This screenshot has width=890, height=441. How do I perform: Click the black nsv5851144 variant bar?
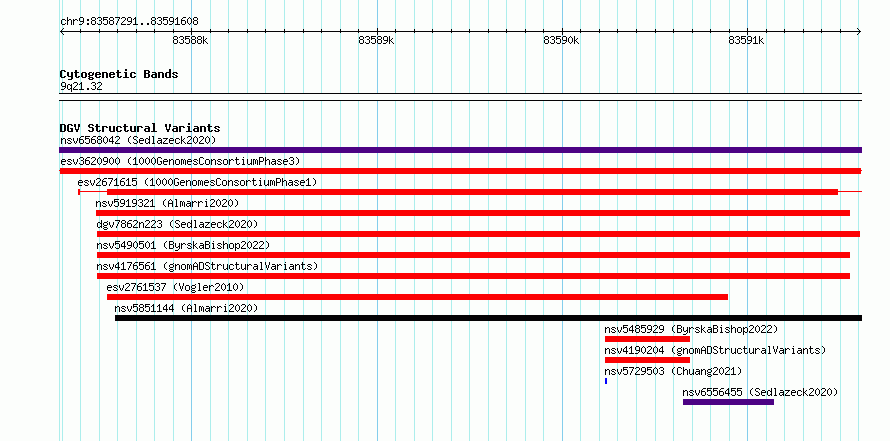488,318
